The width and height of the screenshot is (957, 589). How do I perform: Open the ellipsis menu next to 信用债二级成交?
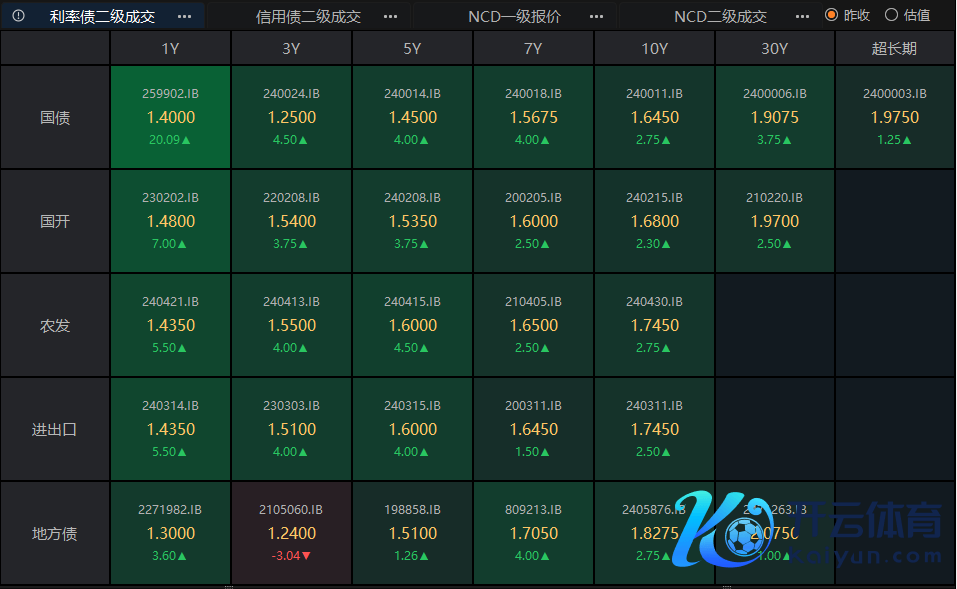[390, 16]
